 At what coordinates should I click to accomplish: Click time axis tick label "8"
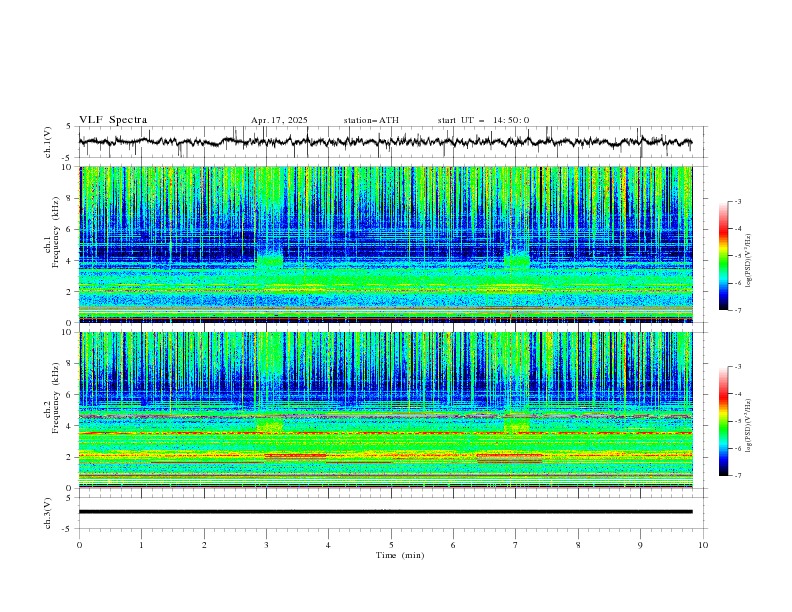point(578,545)
